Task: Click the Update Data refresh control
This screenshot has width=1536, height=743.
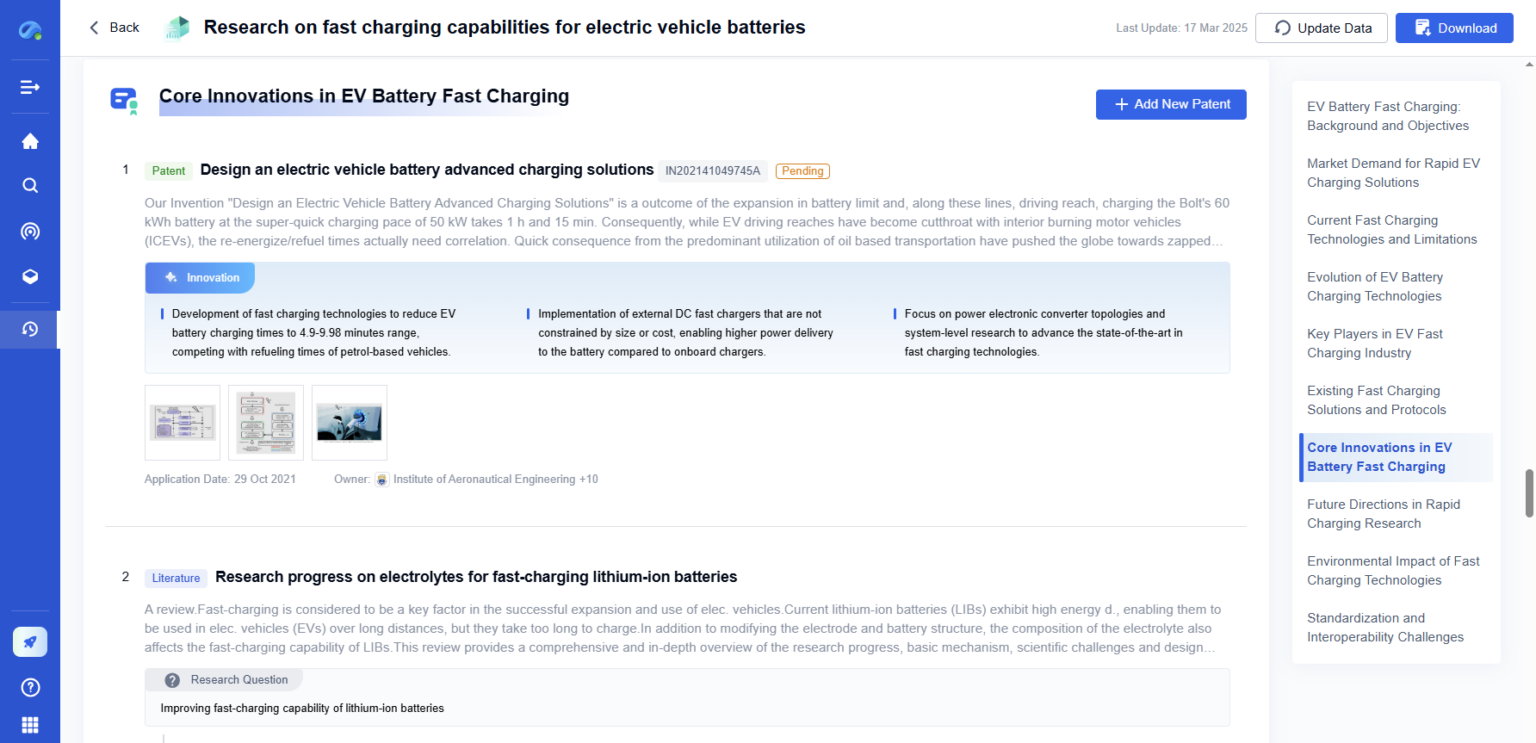Action: pos(1321,28)
